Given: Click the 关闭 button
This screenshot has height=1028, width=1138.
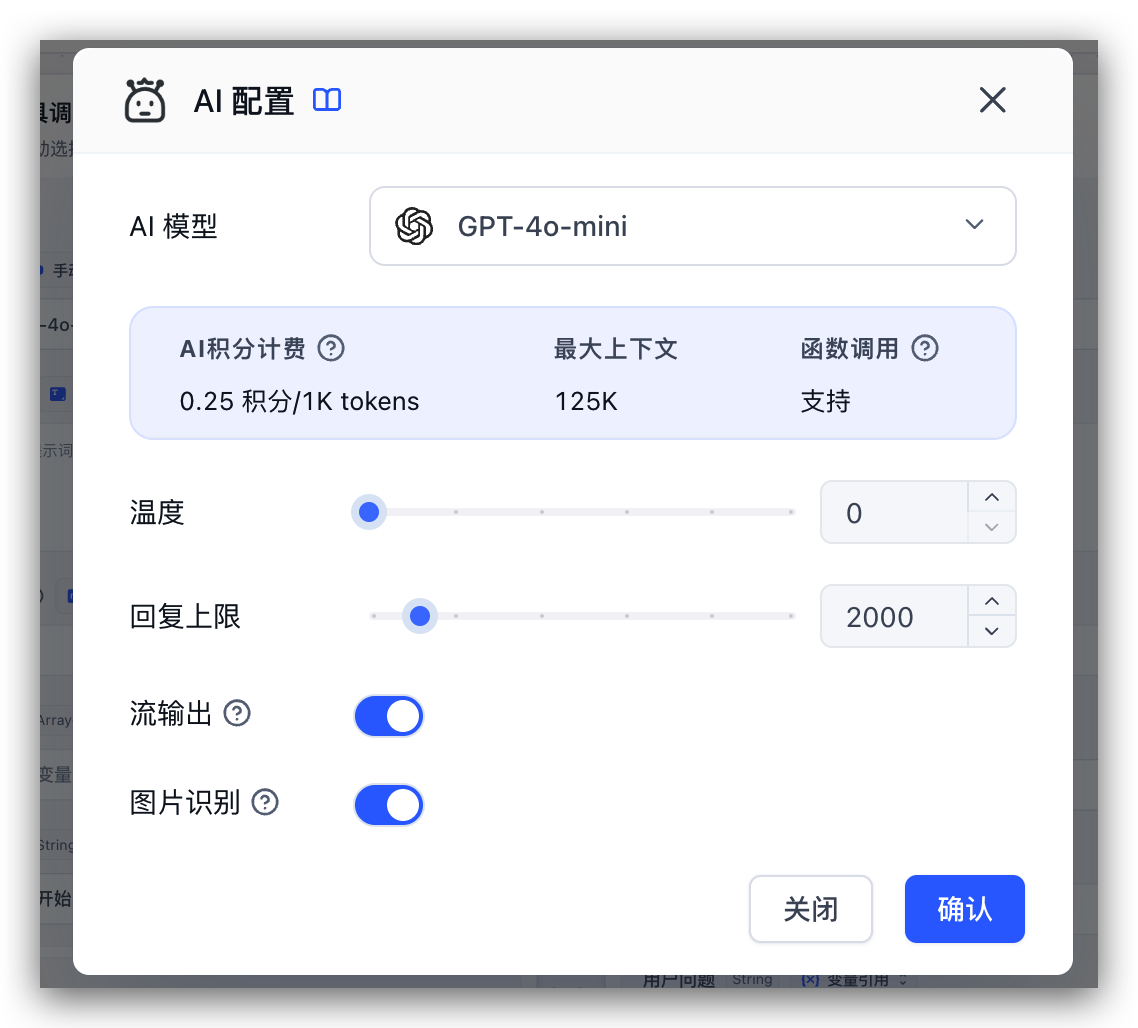Looking at the screenshot, I should click(811, 909).
